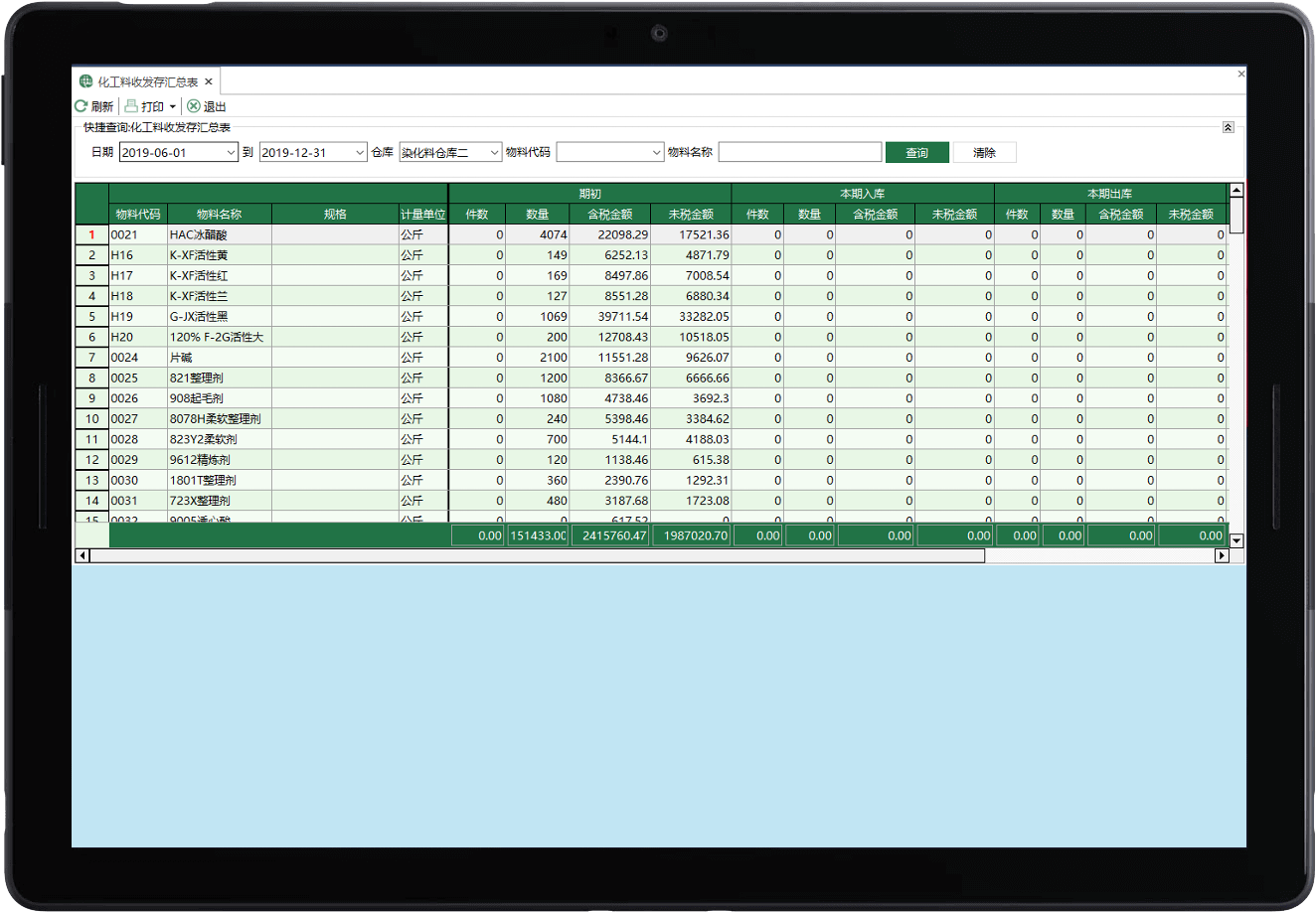
Task: Click the 查询 button
Action: [916, 153]
